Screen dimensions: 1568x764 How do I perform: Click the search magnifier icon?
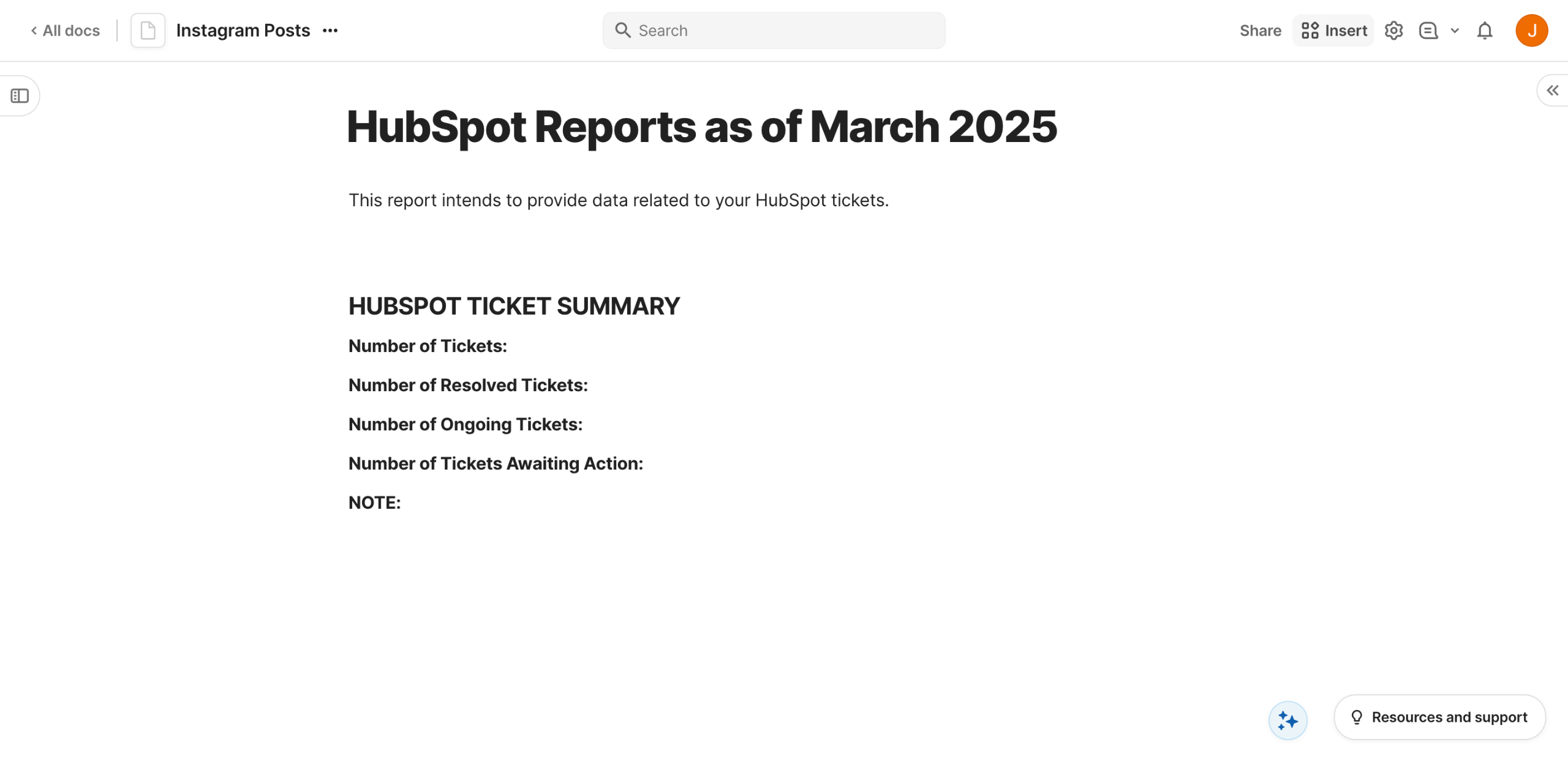tap(622, 31)
